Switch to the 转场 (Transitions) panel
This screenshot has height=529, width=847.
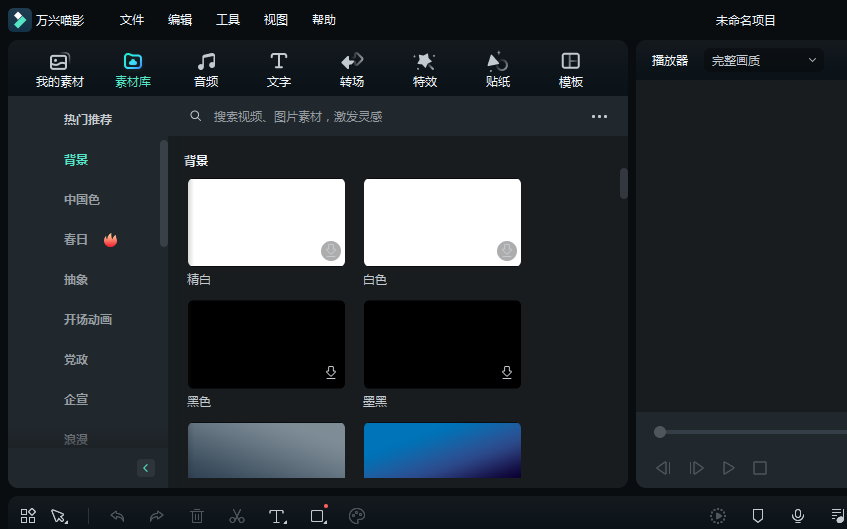352,70
